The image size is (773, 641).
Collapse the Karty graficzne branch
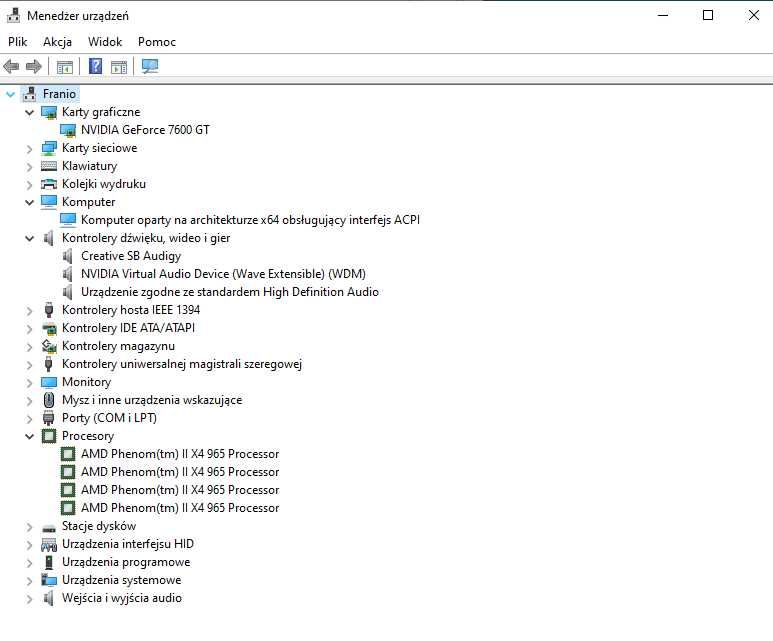coord(30,112)
